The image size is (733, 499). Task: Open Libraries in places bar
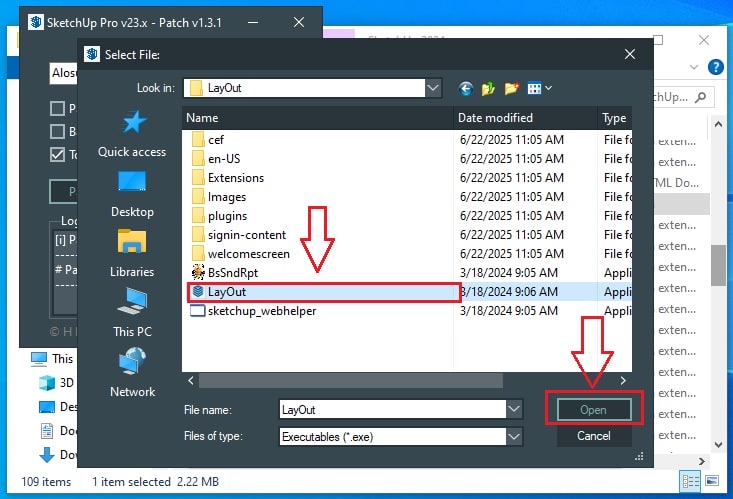click(x=132, y=254)
